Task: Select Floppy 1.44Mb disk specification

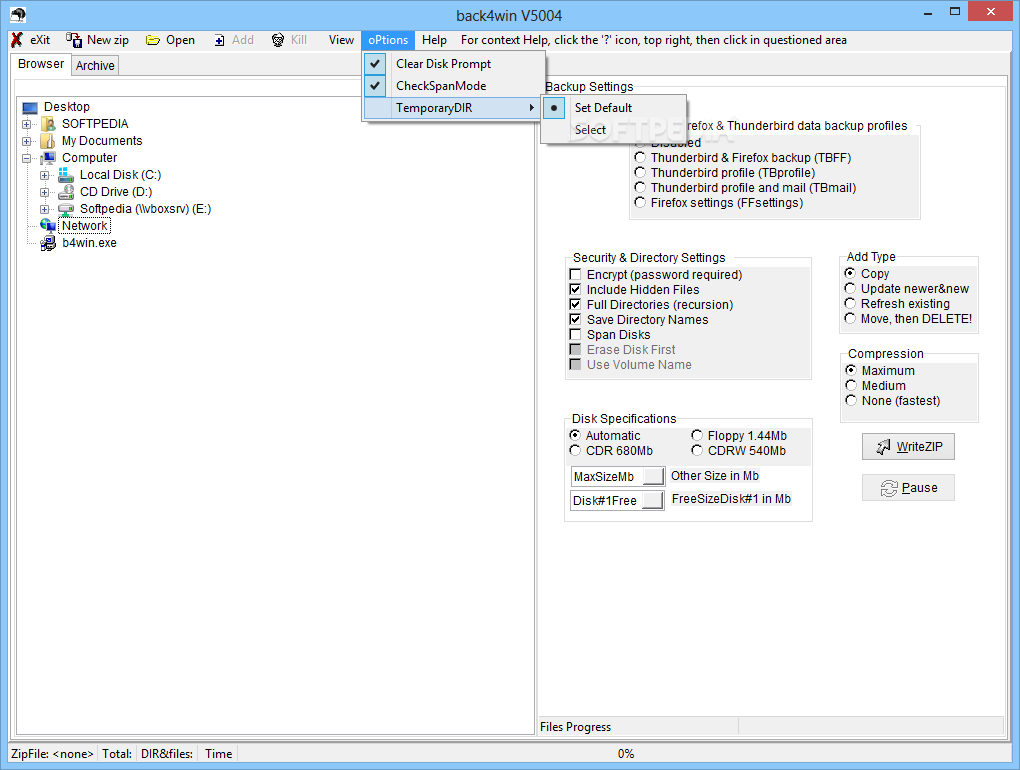Action: click(x=697, y=435)
